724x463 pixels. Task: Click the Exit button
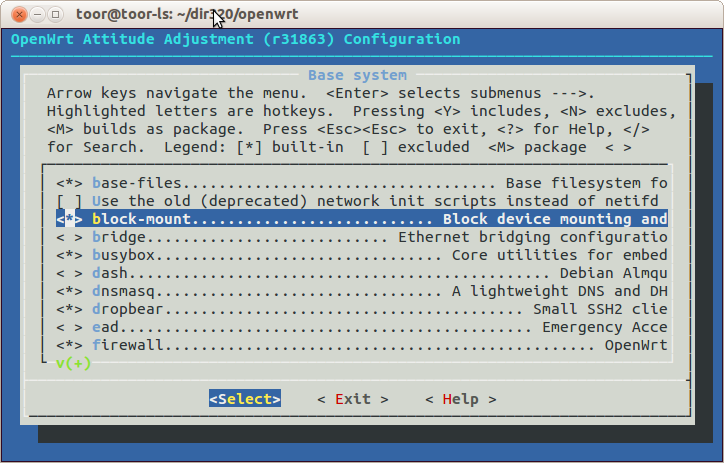[x=353, y=399]
